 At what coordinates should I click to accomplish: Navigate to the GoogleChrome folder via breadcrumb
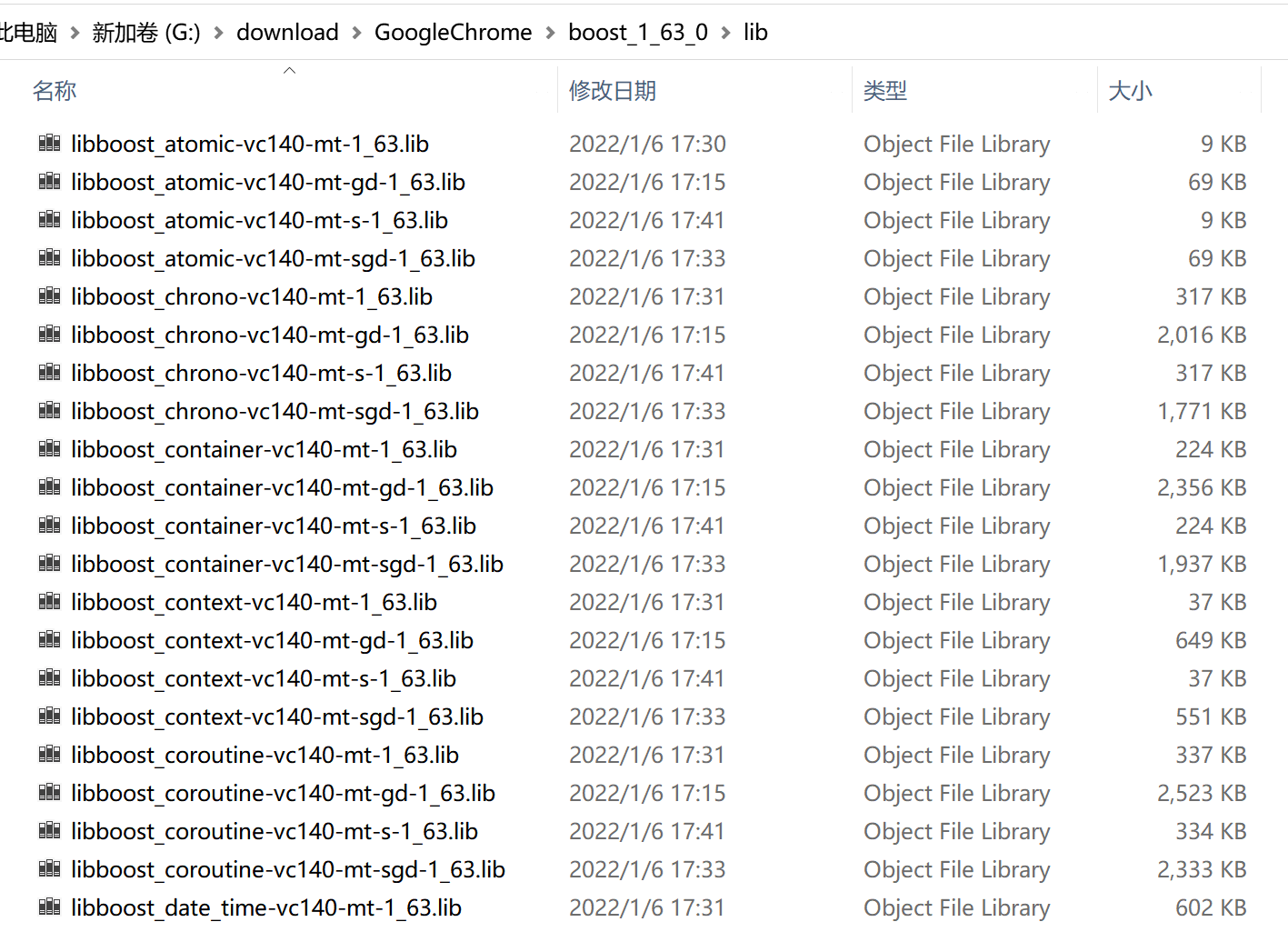[453, 32]
